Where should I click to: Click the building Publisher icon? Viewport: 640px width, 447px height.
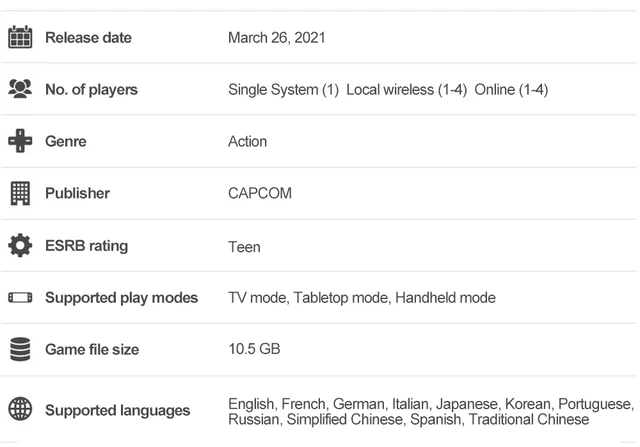click(x=20, y=193)
